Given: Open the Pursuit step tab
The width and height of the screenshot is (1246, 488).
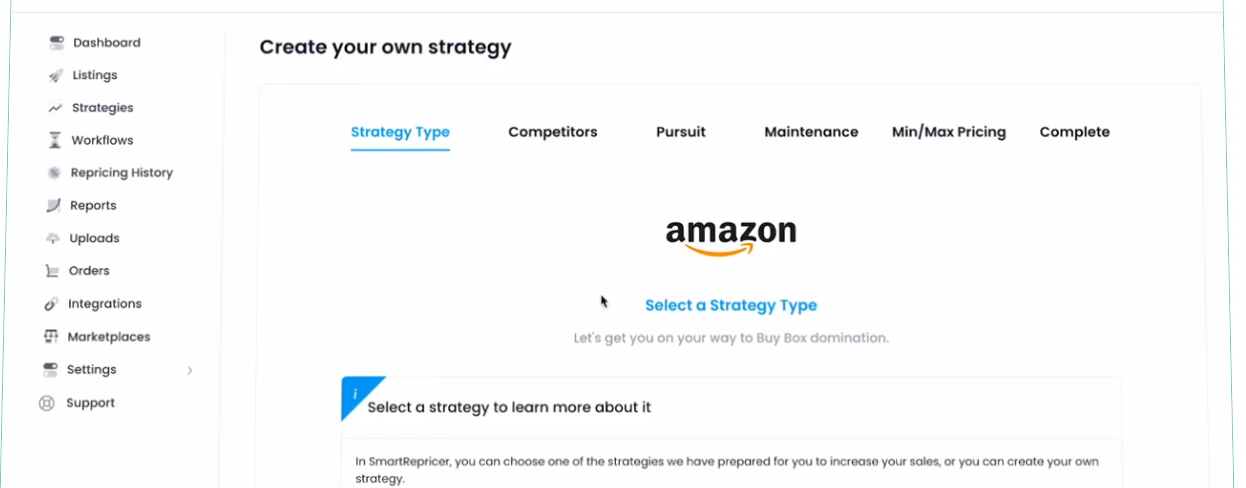Looking at the screenshot, I should coord(680,132).
